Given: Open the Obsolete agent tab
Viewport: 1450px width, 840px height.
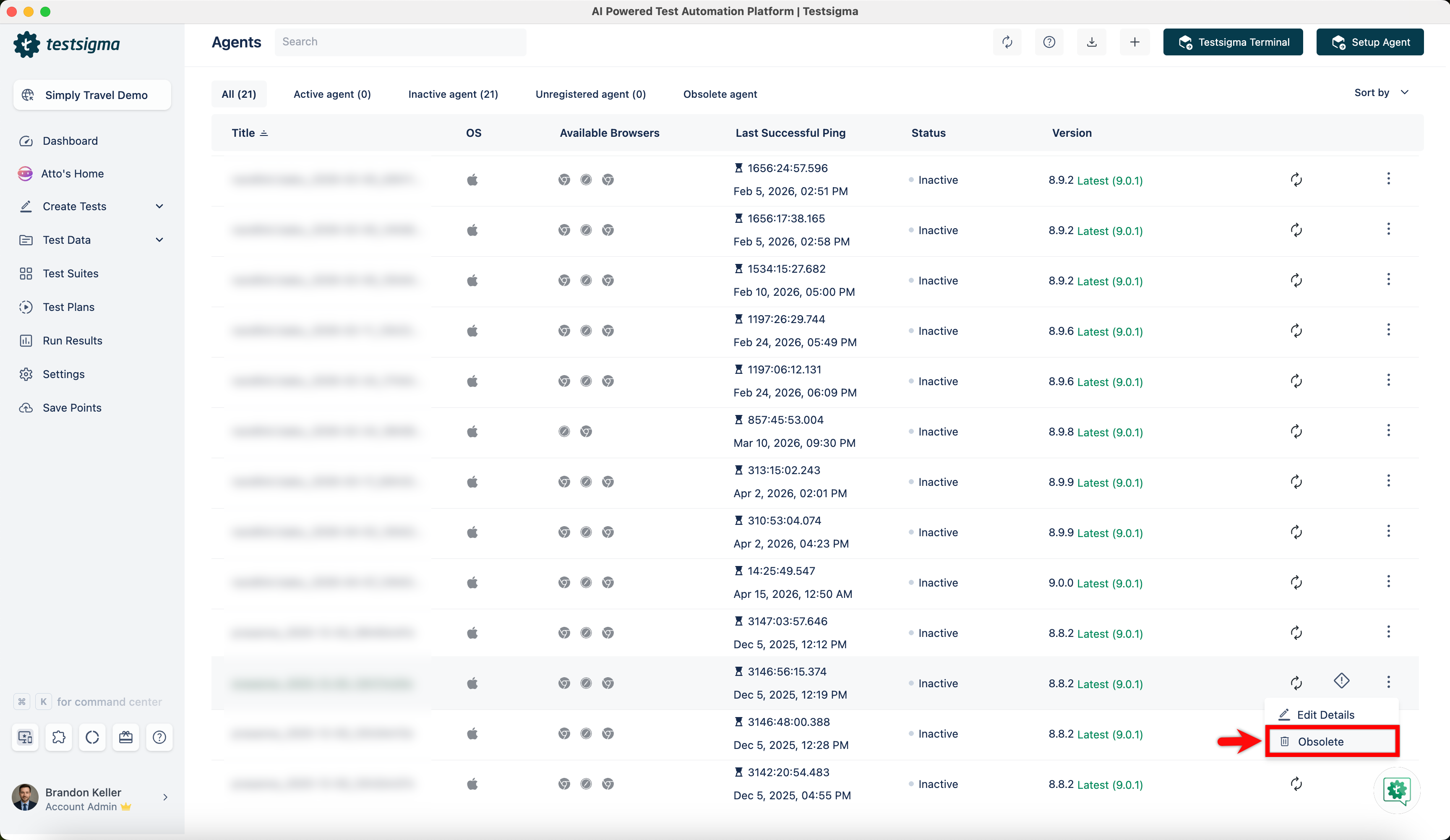Looking at the screenshot, I should 720,94.
